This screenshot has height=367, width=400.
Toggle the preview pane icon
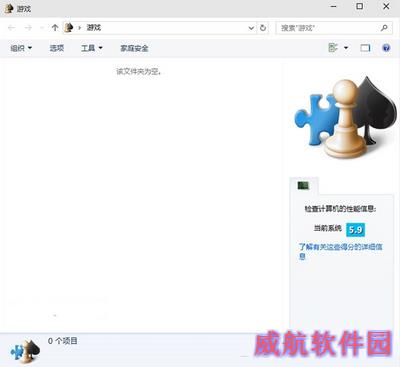point(365,48)
